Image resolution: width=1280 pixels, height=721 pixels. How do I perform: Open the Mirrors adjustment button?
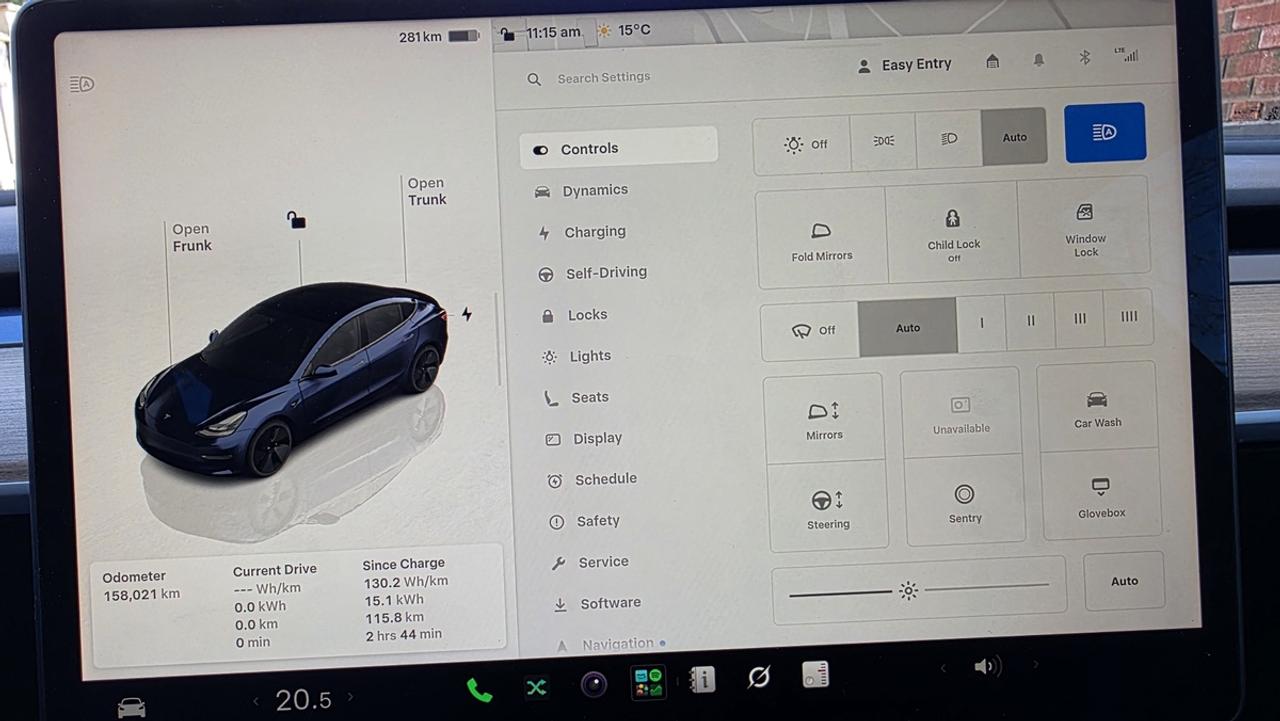[x=823, y=419]
